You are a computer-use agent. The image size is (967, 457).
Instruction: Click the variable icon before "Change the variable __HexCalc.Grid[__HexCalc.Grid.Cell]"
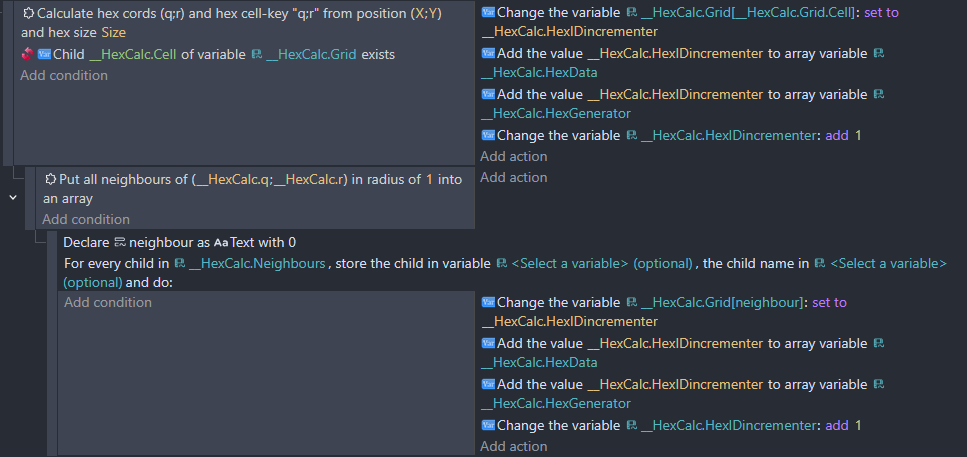point(487,13)
